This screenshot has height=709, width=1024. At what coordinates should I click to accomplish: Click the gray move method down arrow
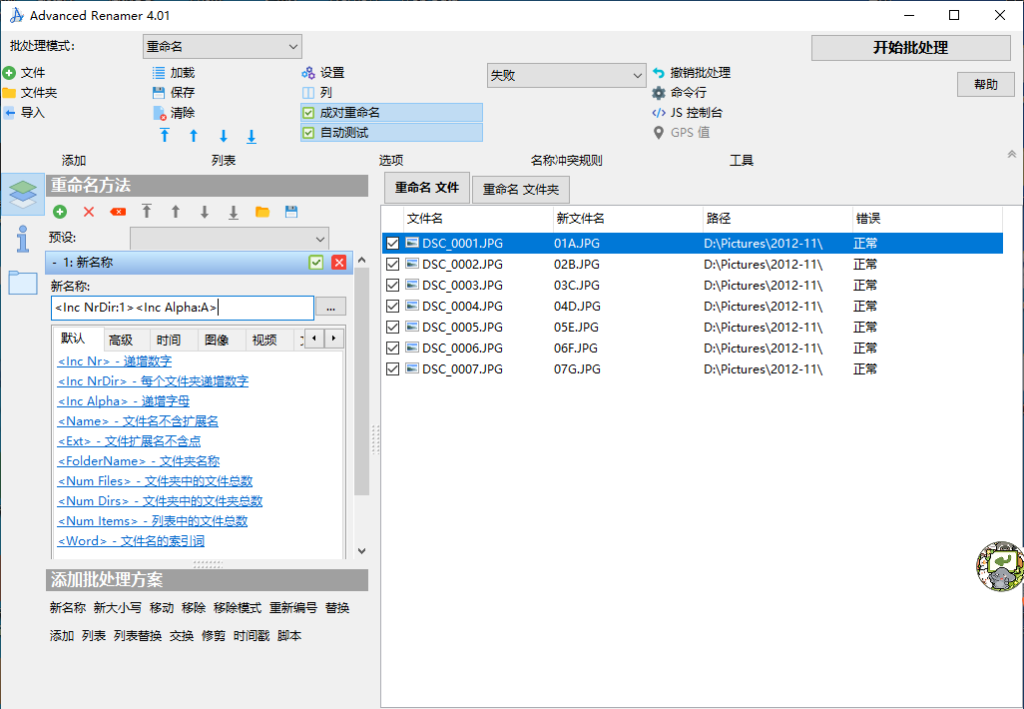(x=204, y=212)
